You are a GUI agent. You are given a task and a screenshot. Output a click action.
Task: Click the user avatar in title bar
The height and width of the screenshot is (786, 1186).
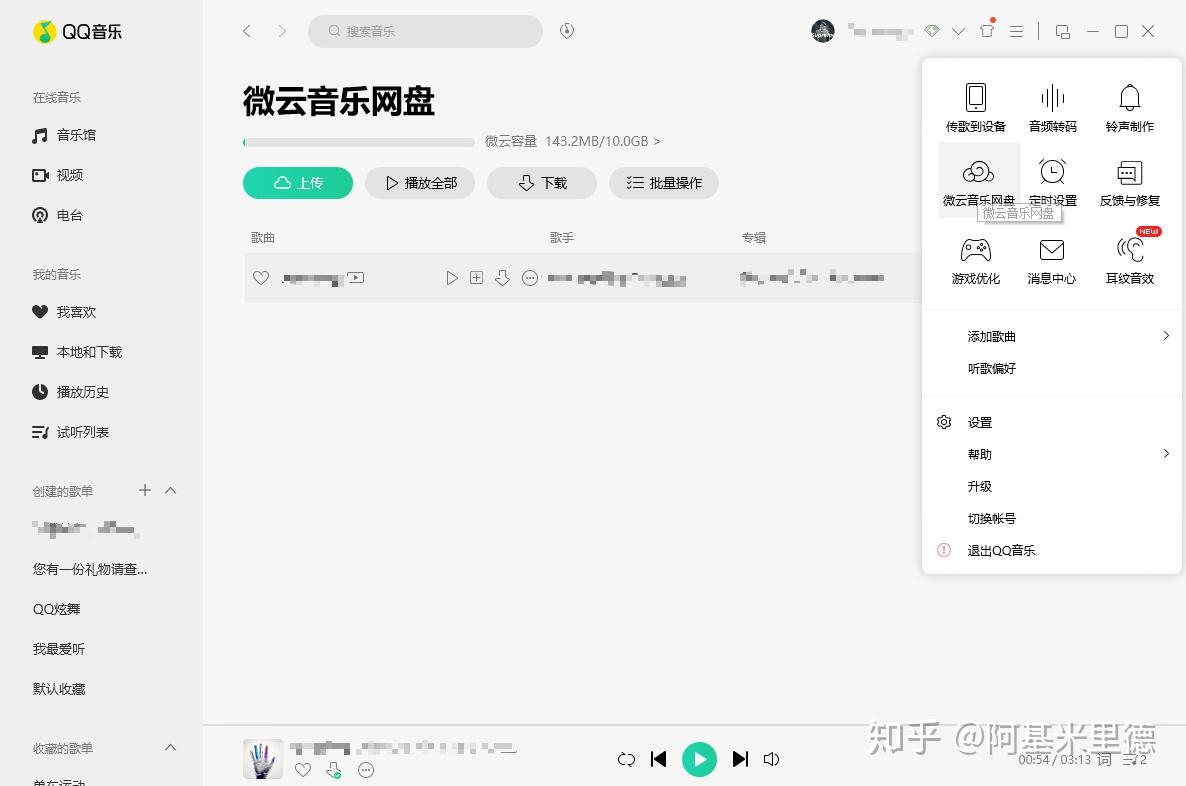coord(823,31)
